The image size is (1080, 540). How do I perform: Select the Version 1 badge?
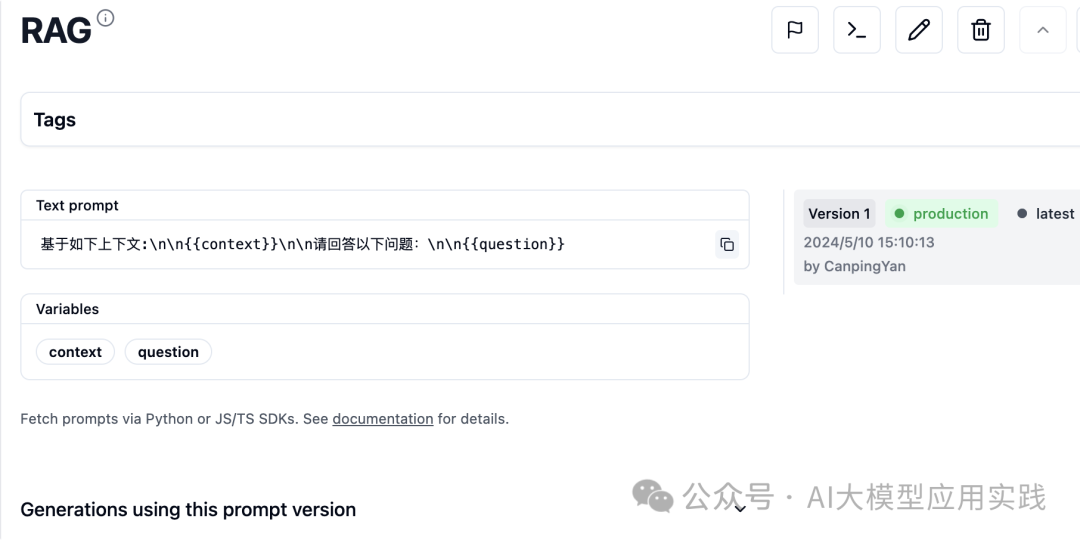pos(839,214)
